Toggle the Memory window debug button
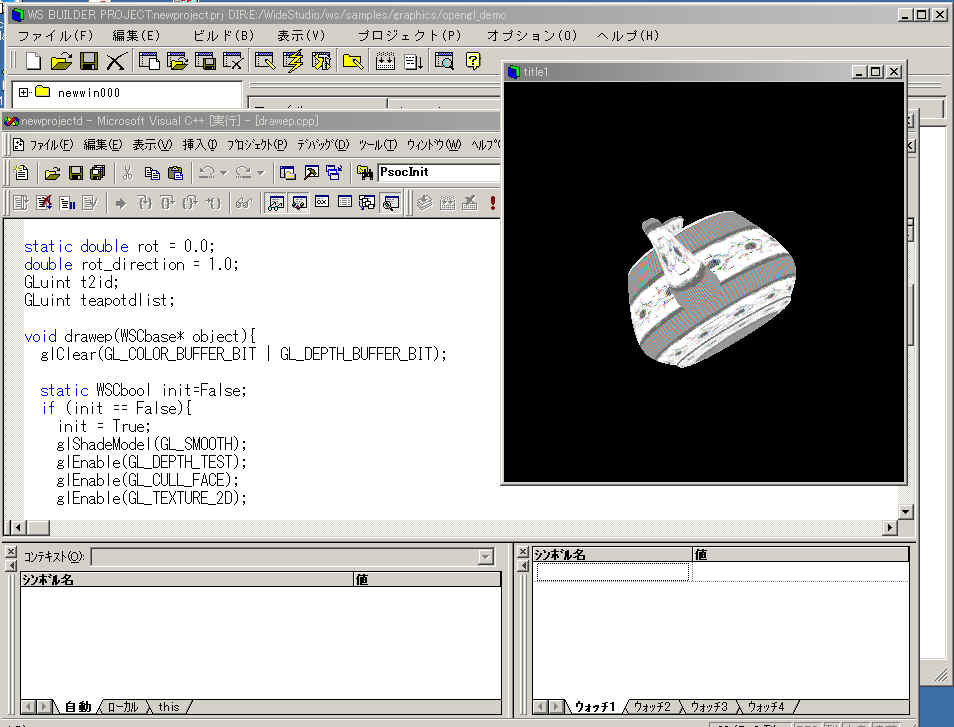The height and width of the screenshot is (727, 954). click(x=345, y=203)
